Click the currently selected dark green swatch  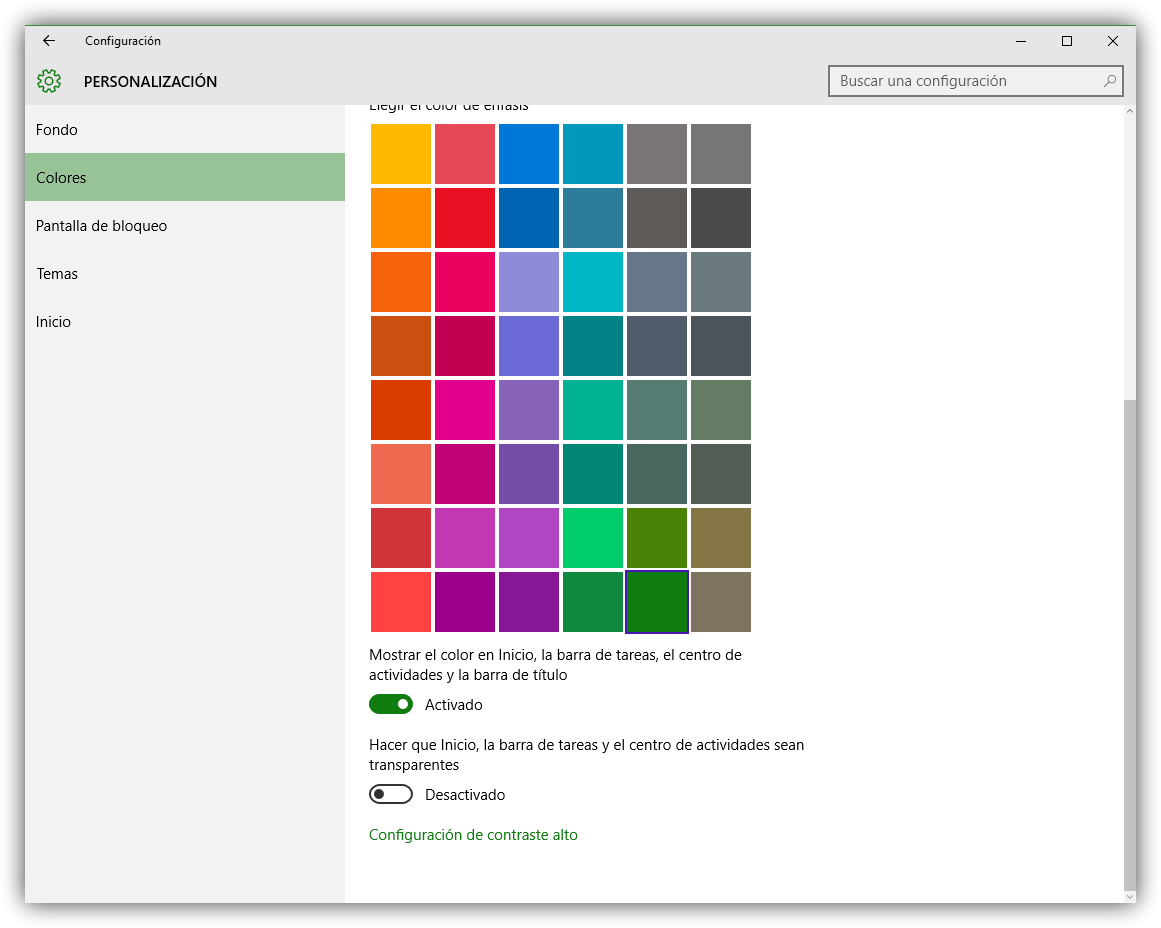click(657, 602)
